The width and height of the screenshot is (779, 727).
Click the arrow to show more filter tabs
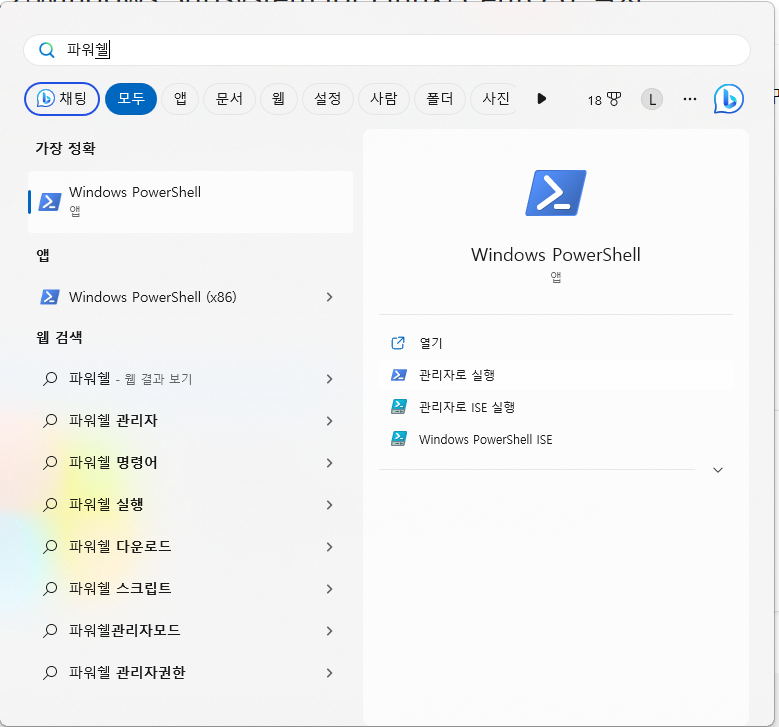tap(542, 99)
